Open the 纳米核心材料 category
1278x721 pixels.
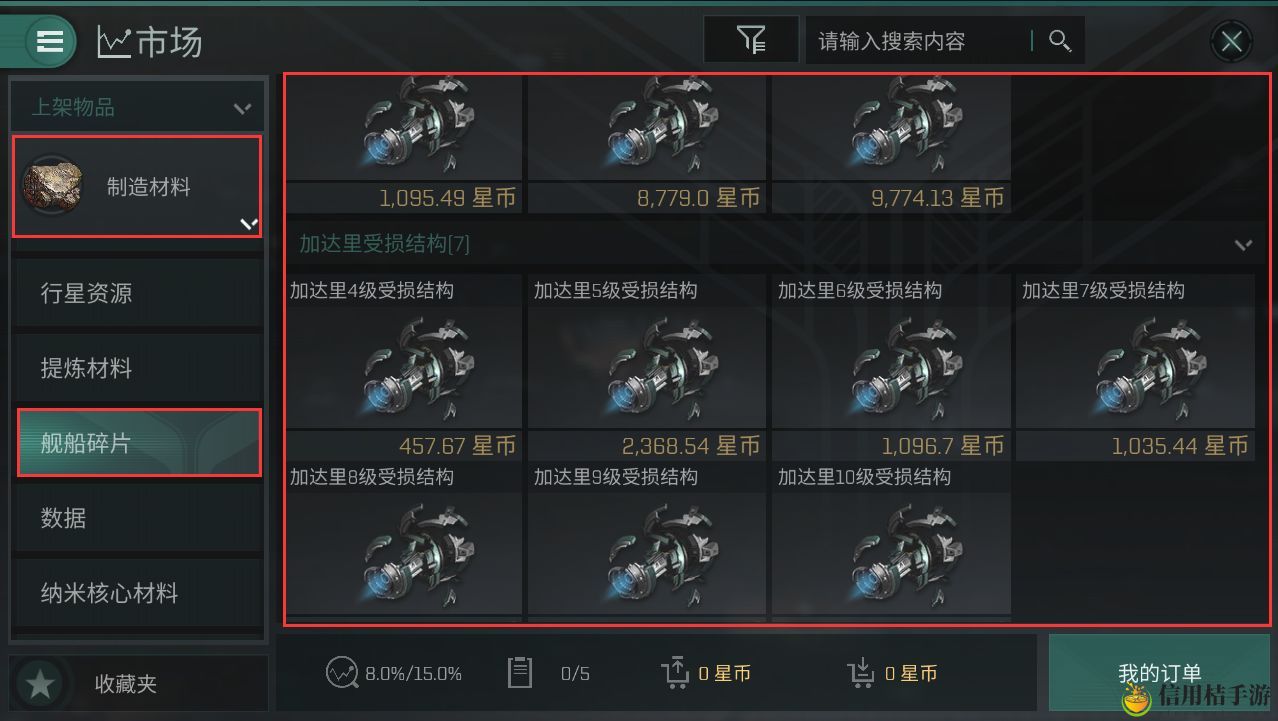coord(139,593)
